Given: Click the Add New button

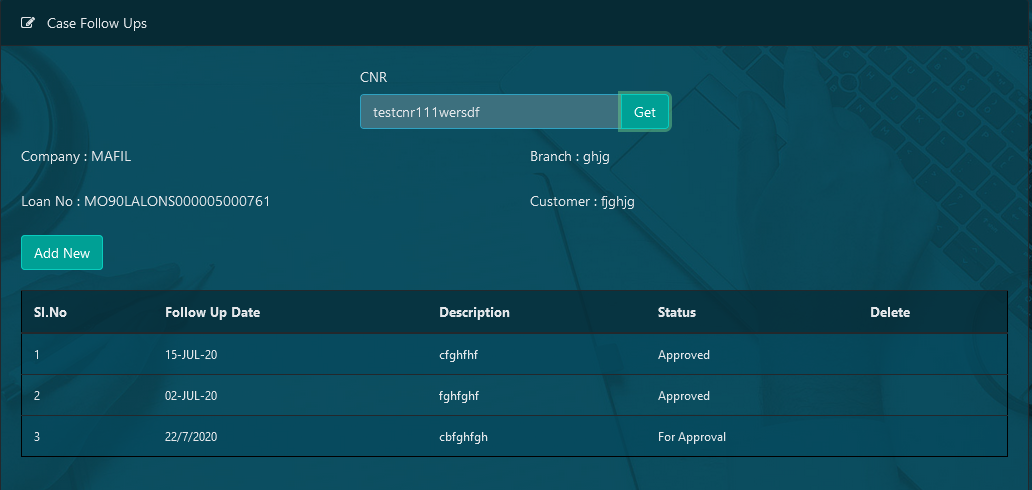Looking at the screenshot, I should click(x=62, y=253).
